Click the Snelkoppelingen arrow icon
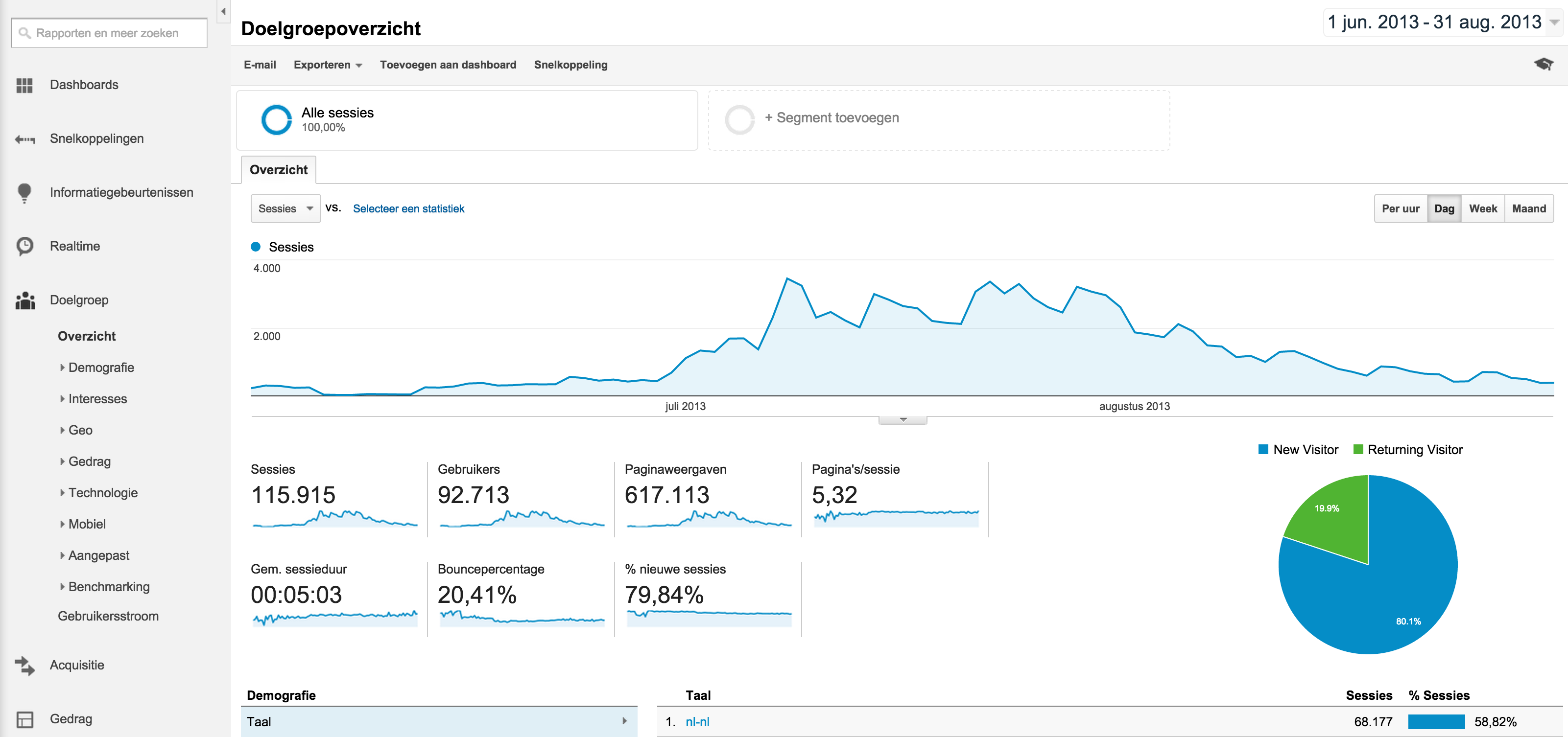 pyautogui.click(x=25, y=139)
